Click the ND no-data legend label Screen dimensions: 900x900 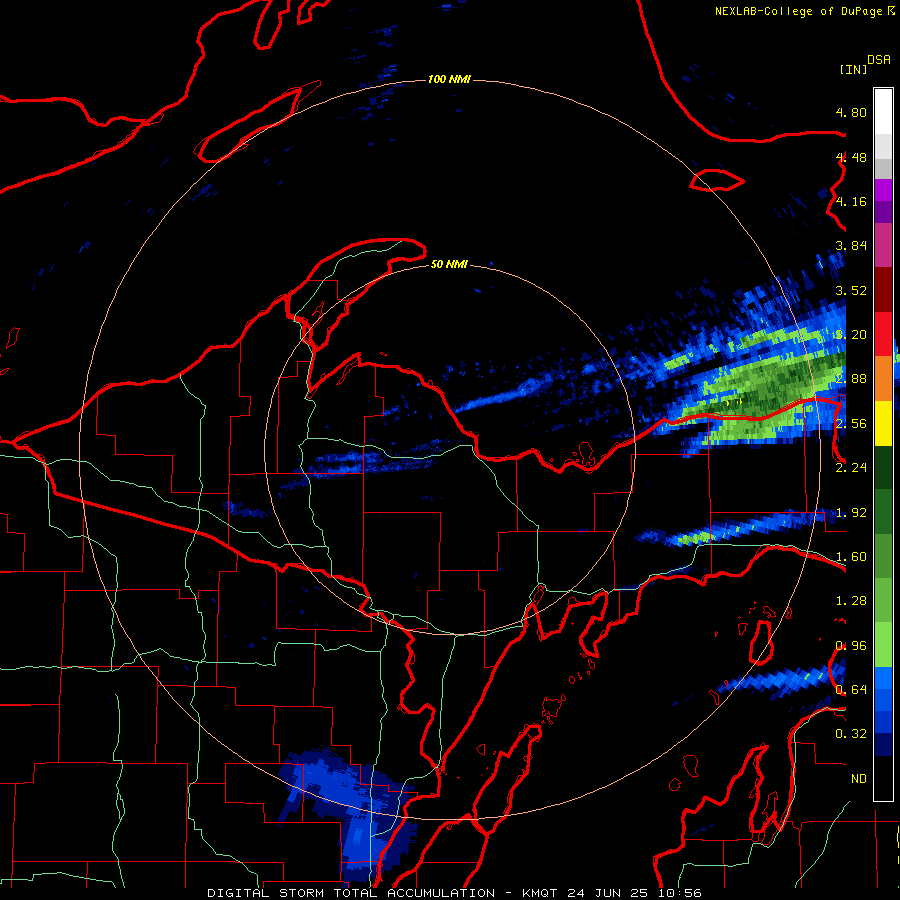pyautogui.click(x=859, y=779)
